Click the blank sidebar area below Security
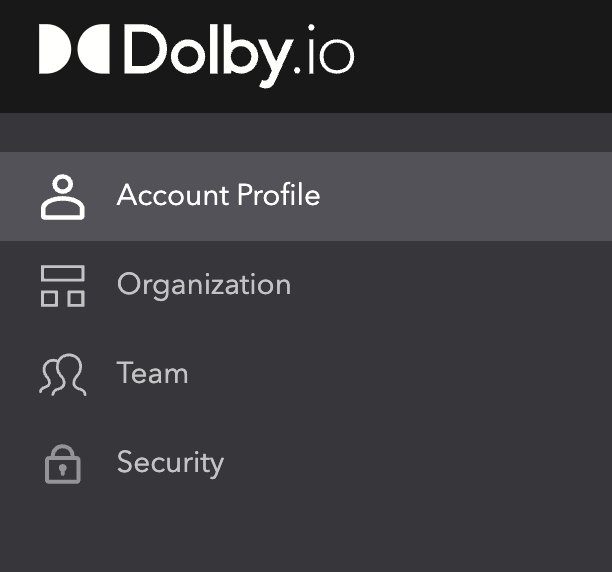The image size is (612, 572). (300, 535)
